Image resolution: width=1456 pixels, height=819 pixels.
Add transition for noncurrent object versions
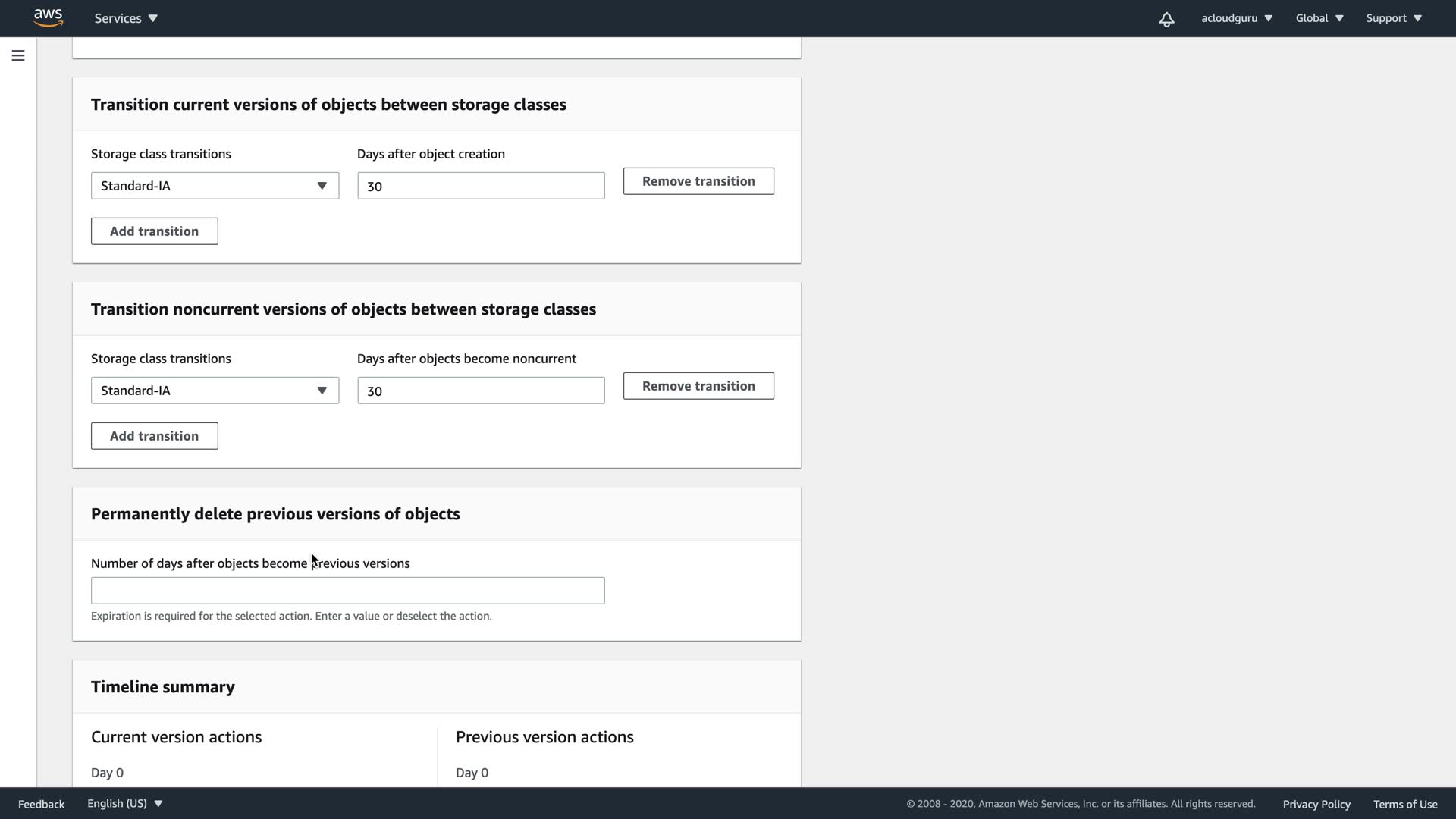coord(154,436)
